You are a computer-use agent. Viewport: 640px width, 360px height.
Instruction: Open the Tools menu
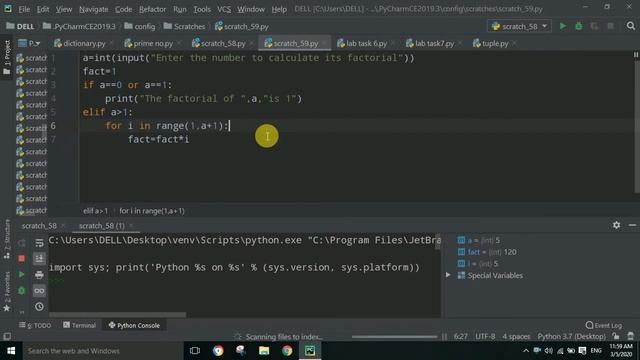point(202,9)
